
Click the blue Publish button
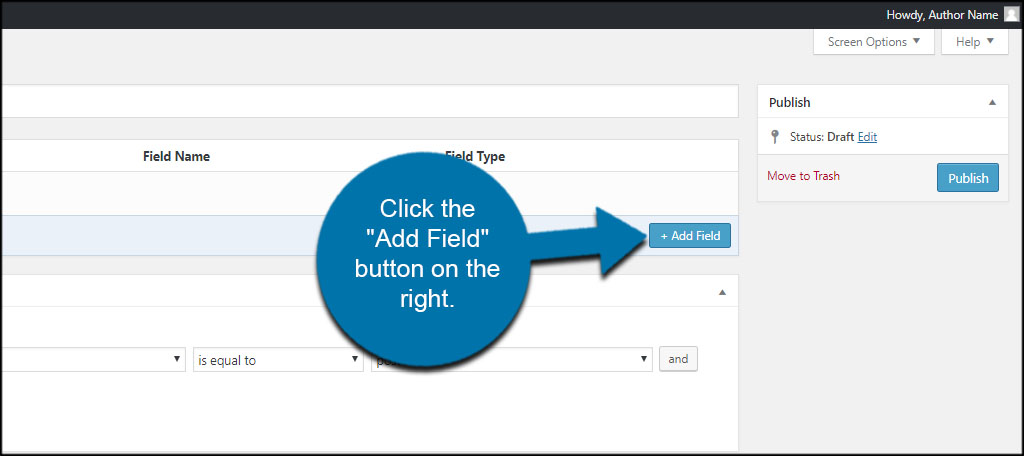968,178
